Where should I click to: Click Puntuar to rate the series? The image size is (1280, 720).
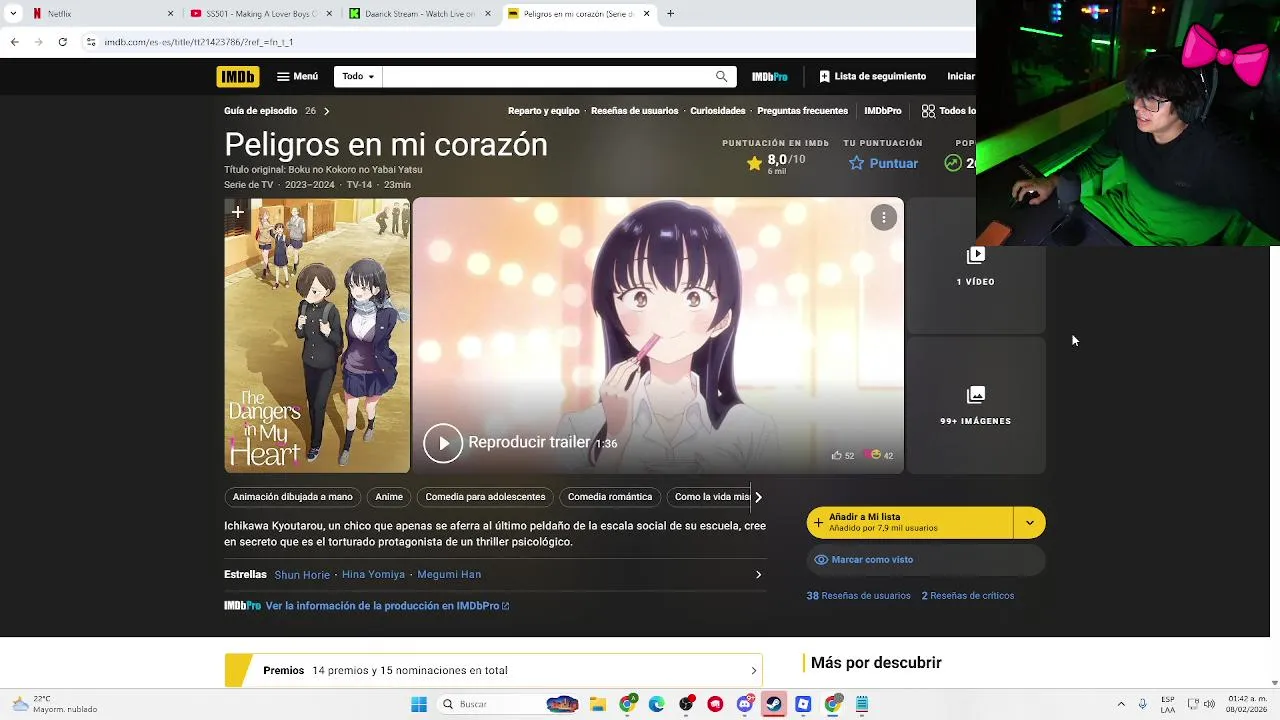tap(883, 163)
